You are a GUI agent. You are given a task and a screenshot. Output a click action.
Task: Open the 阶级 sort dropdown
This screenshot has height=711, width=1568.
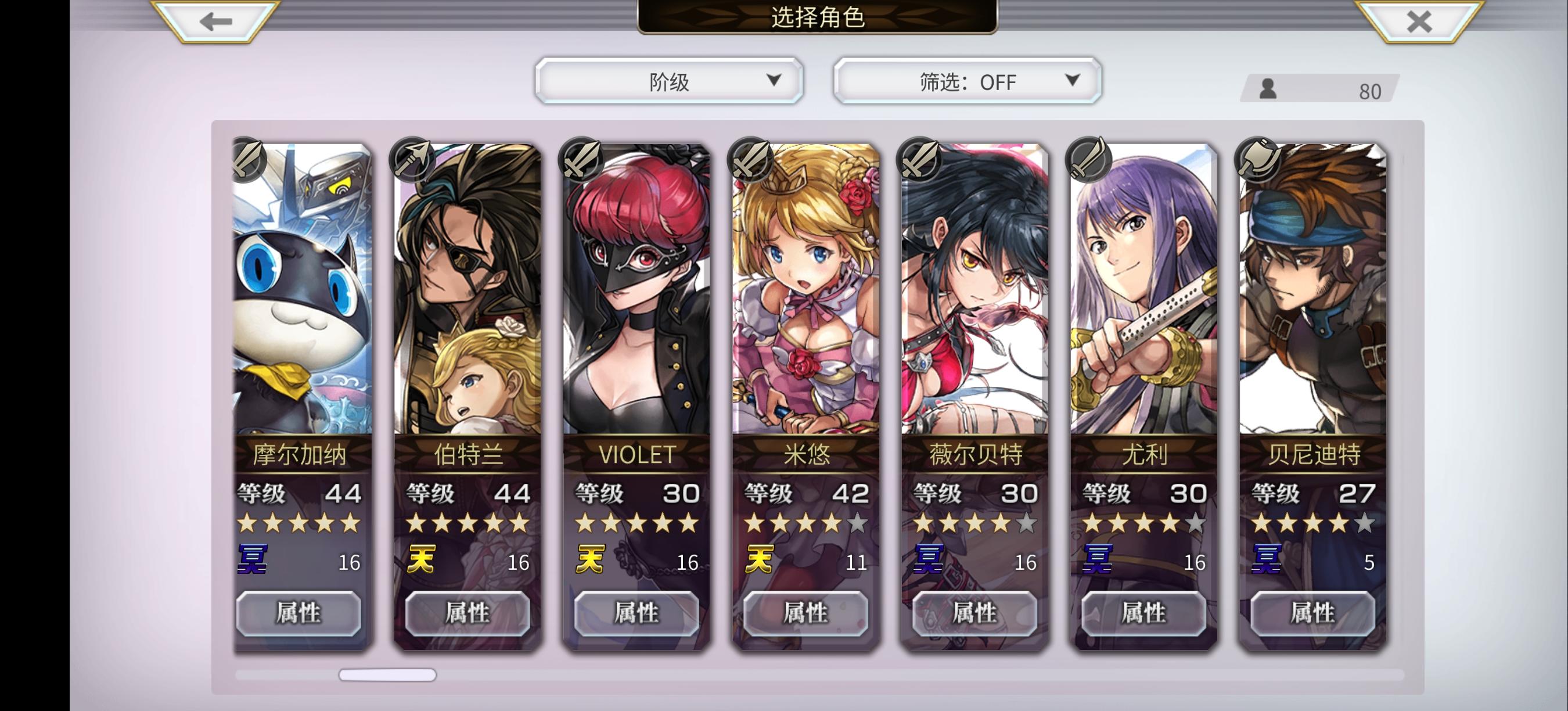pyautogui.click(x=669, y=81)
